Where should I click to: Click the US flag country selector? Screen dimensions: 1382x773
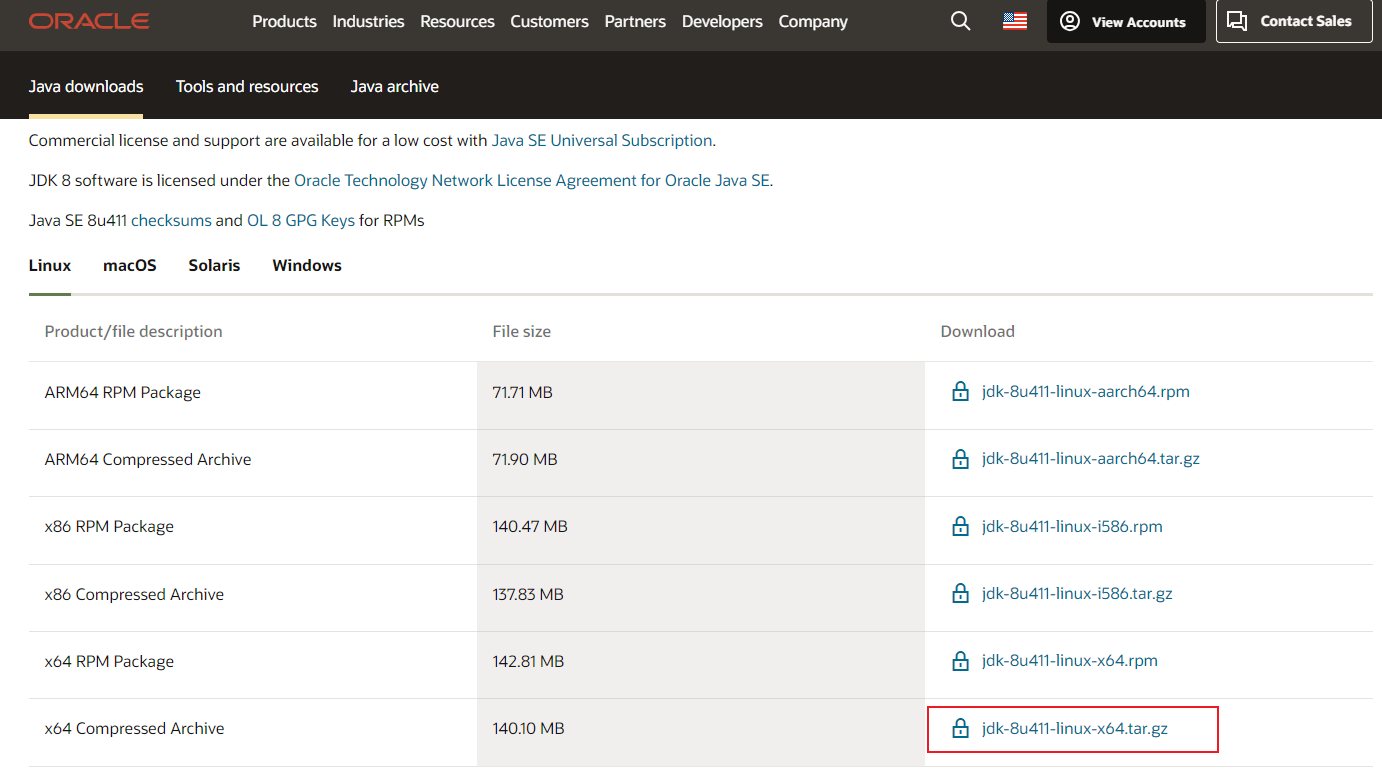1015,21
